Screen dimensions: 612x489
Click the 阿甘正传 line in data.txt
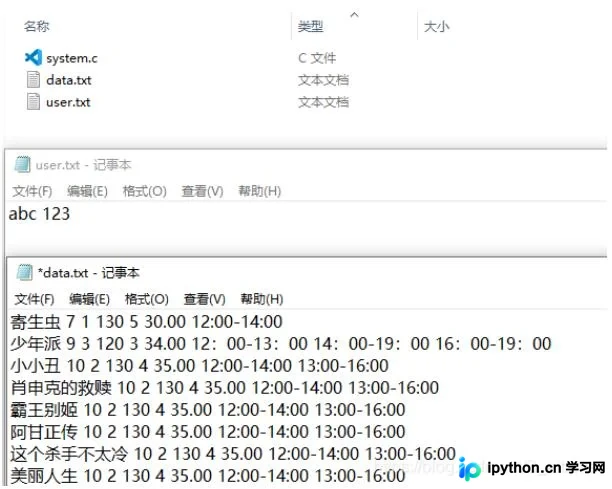pos(208,432)
